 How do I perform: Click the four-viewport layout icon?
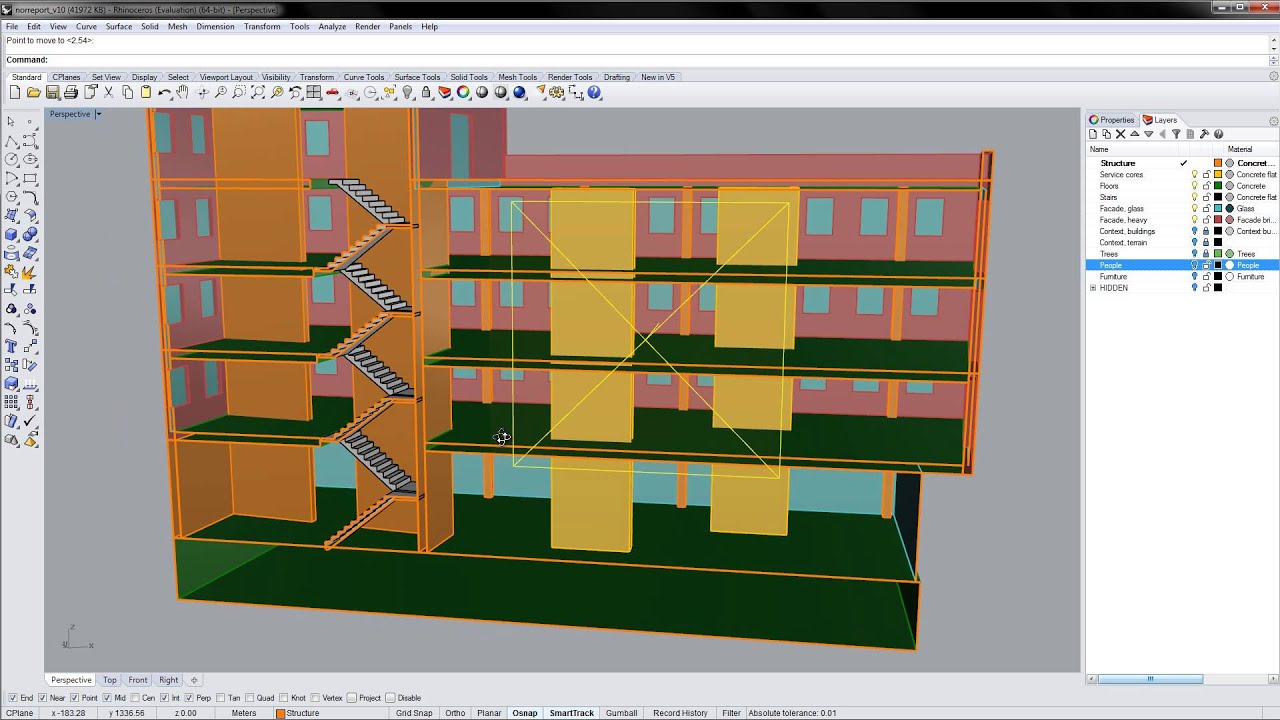pos(314,92)
